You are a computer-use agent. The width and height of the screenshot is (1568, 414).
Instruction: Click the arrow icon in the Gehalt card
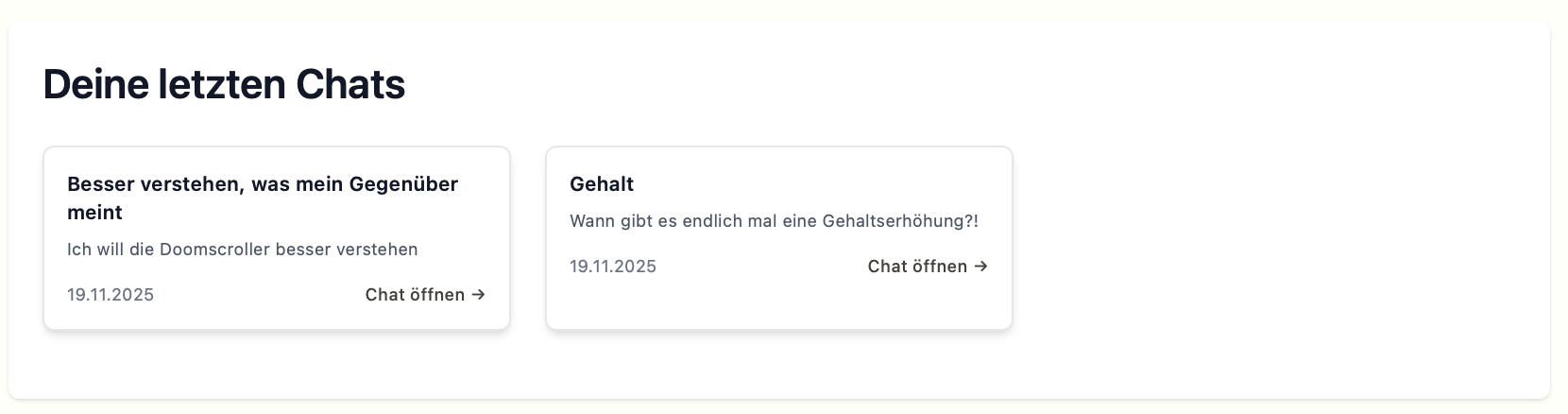[x=980, y=267]
